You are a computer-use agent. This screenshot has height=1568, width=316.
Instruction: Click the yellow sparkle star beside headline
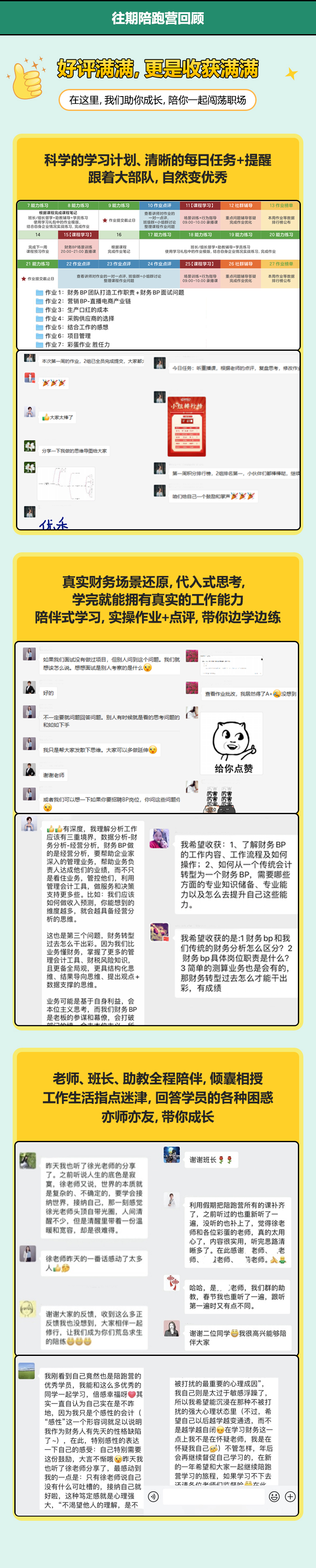292,74
